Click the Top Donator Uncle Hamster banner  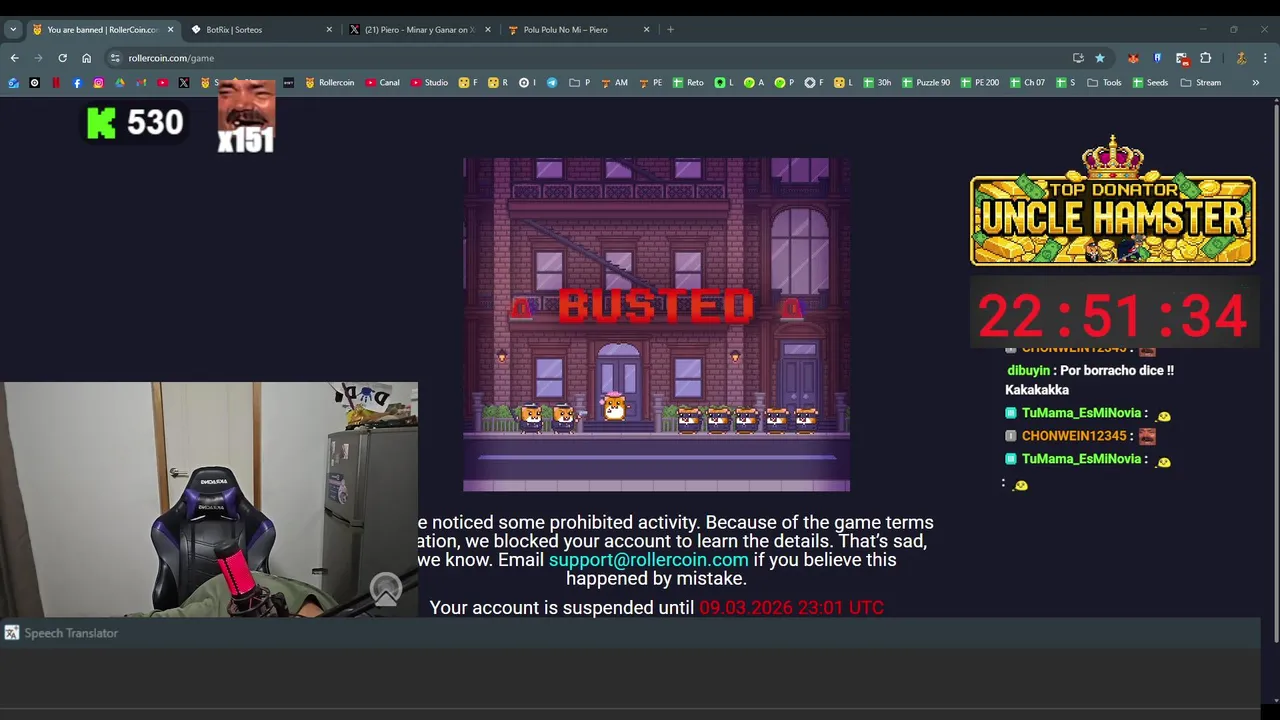(x=1112, y=201)
